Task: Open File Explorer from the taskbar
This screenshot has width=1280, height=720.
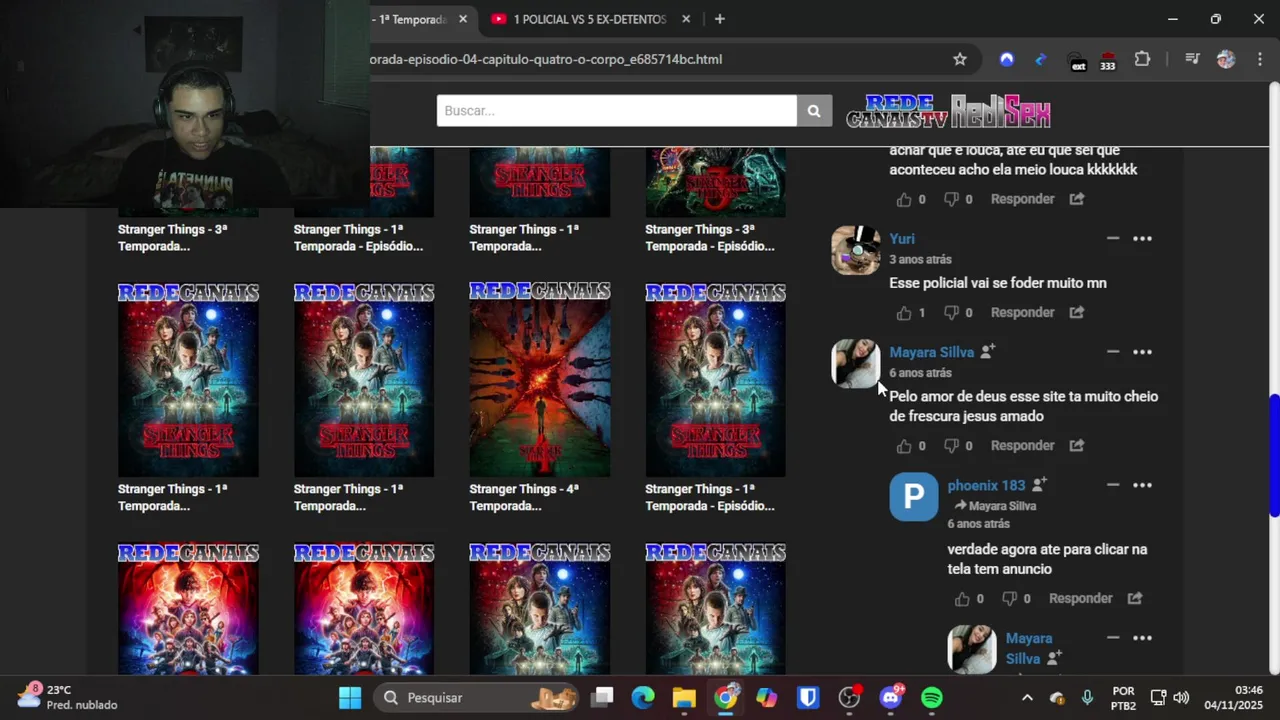Action: tap(684, 698)
